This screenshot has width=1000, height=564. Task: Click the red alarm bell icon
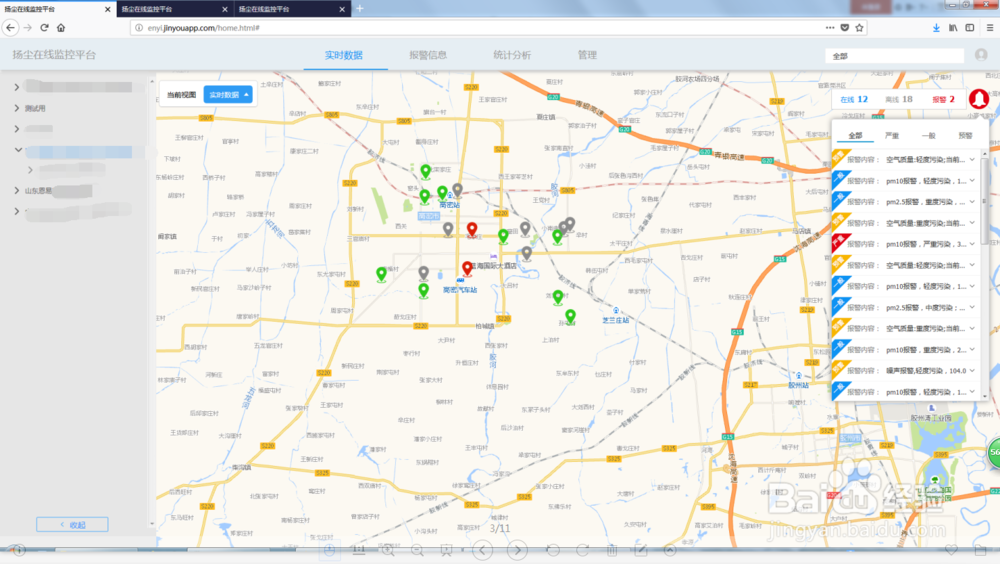click(x=979, y=99)
